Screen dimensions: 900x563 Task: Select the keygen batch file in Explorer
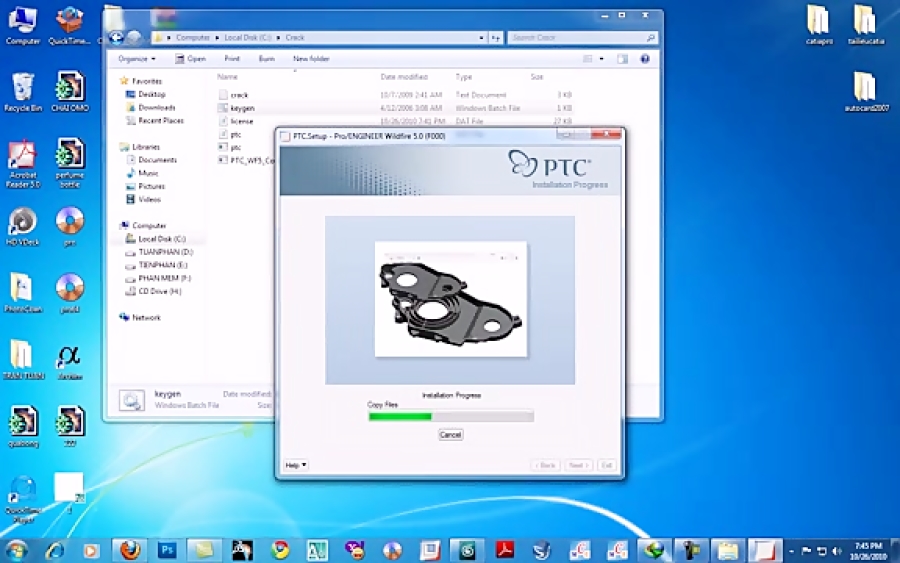coord(242,108)
